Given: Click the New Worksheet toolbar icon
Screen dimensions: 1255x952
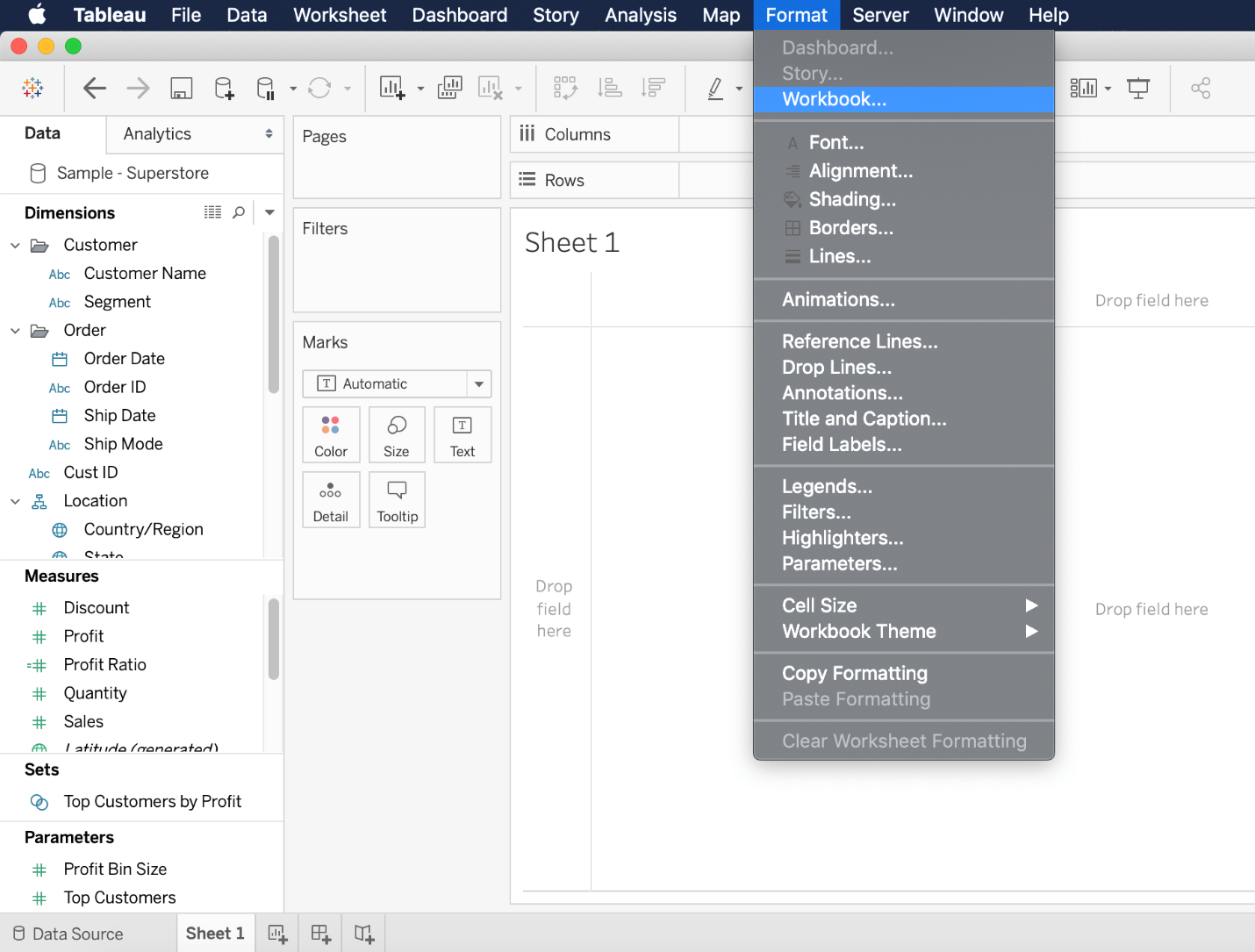Looking at the screenshot, I should [391, 88].
